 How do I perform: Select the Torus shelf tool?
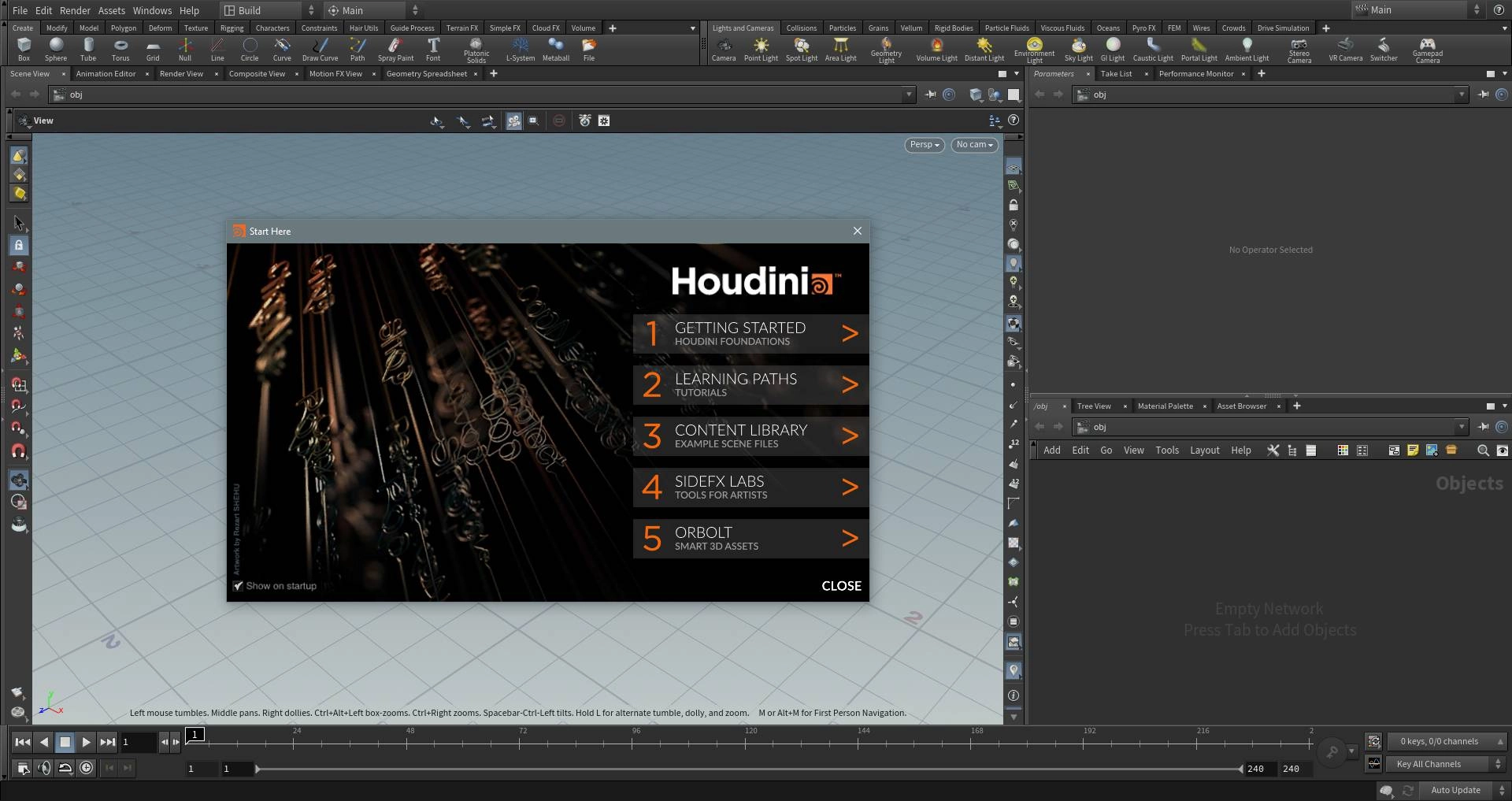tap(120, 49)
